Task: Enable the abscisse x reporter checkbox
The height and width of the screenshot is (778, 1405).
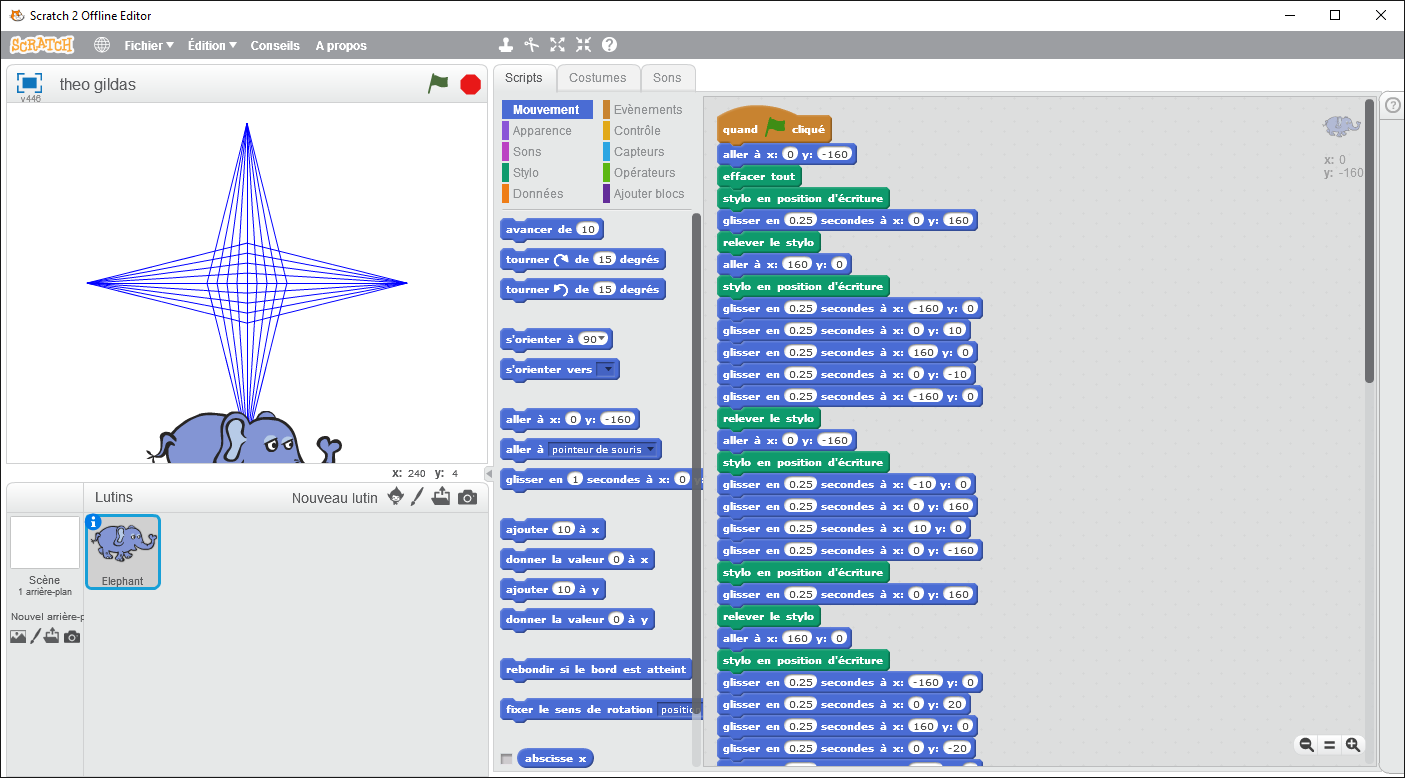Action: click(506, 759)
